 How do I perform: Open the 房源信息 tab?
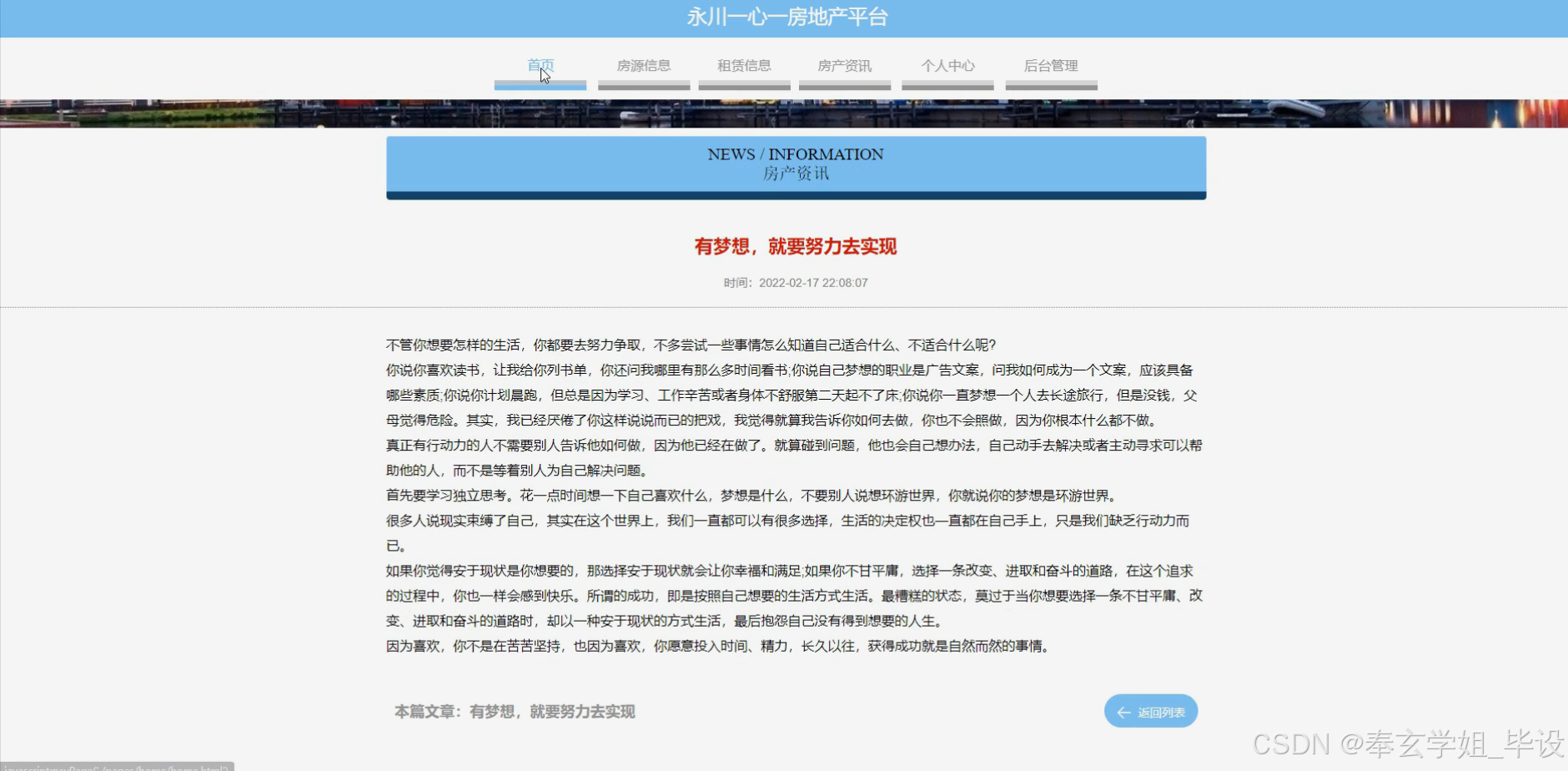pyautogui.click(x=643, y=65)
